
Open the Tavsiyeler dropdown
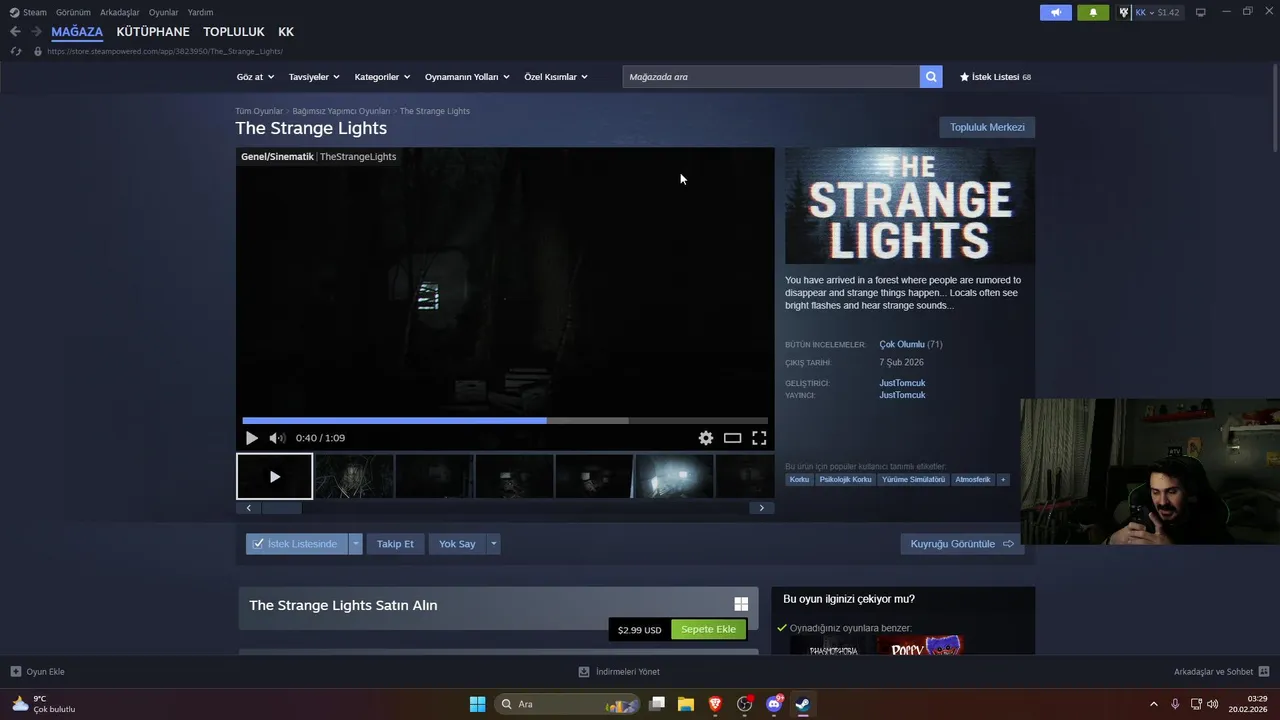314,77
